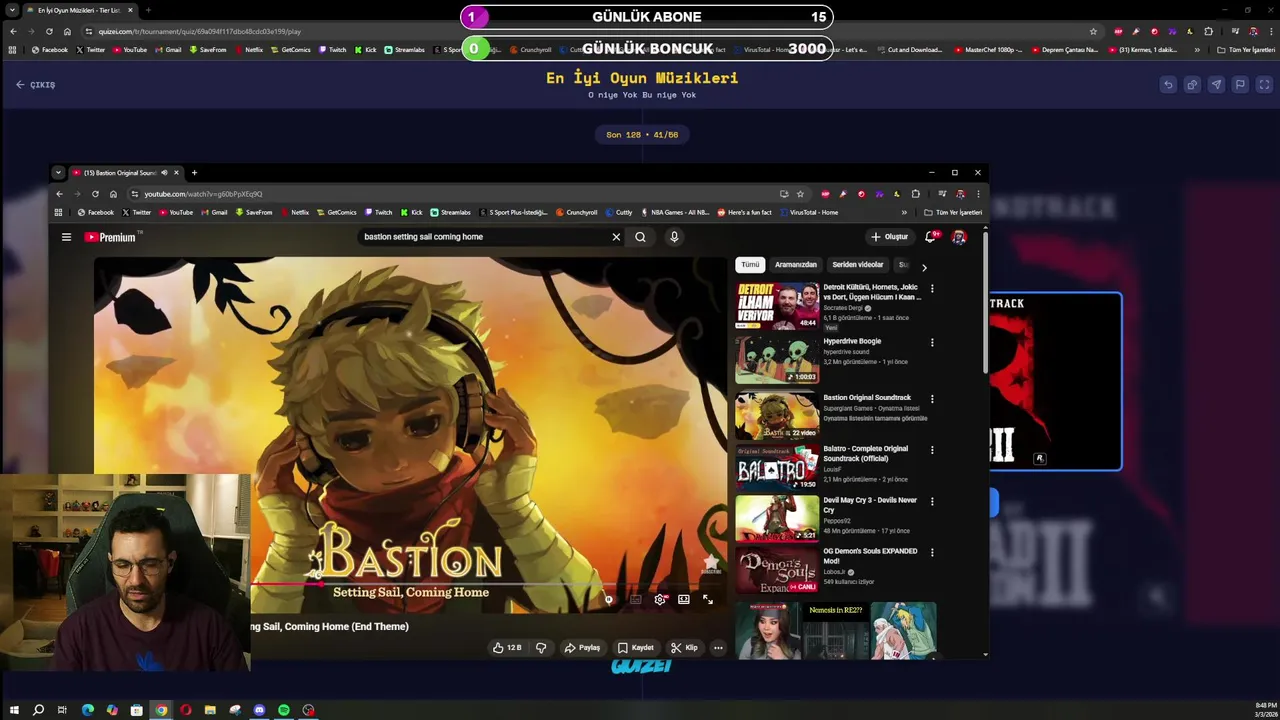Screen dimensions: 1280x720
Task: Open Devil May Cry 3 video title
Action: click(870, 505)
